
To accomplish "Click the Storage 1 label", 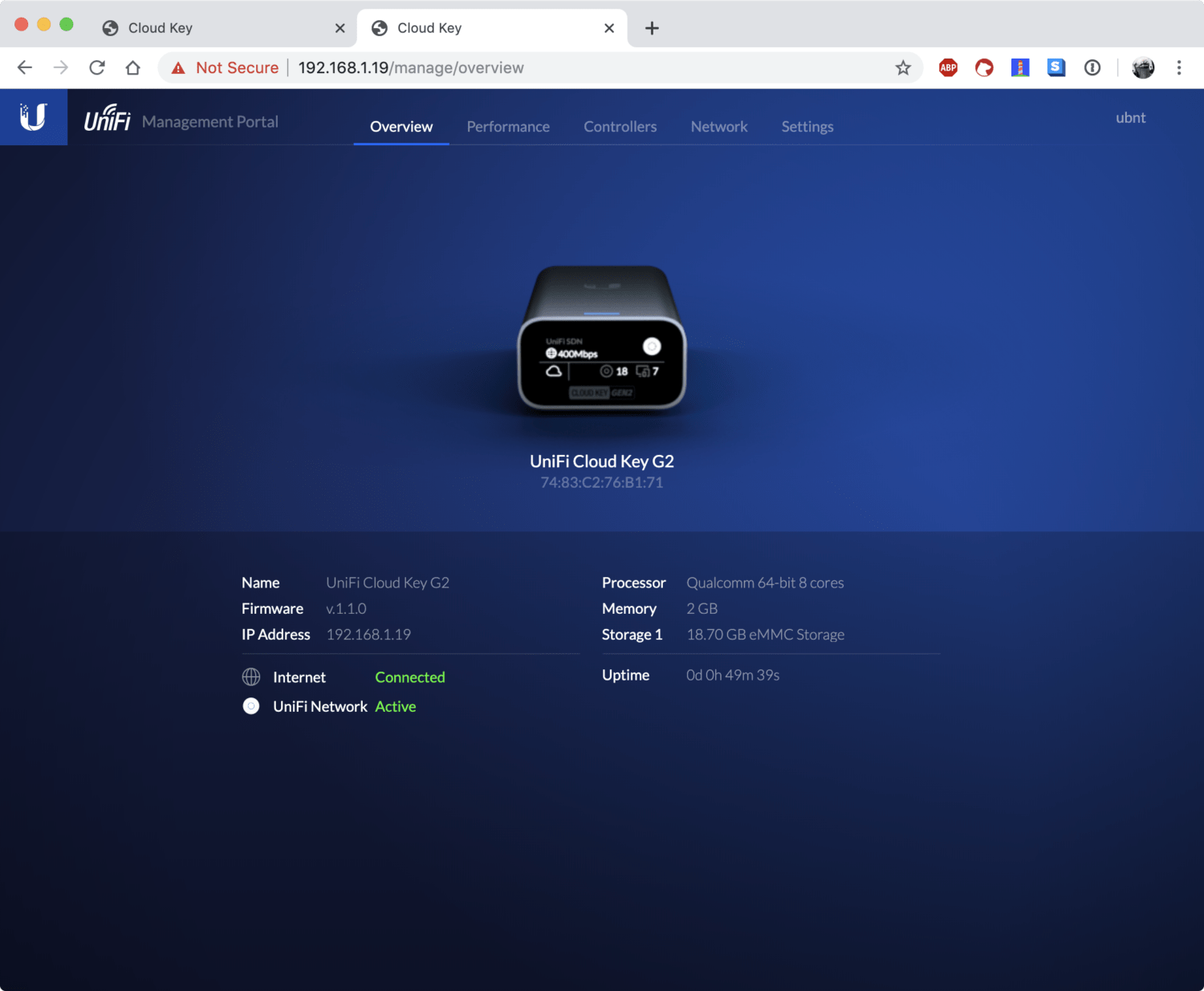I will coord(633,634).
